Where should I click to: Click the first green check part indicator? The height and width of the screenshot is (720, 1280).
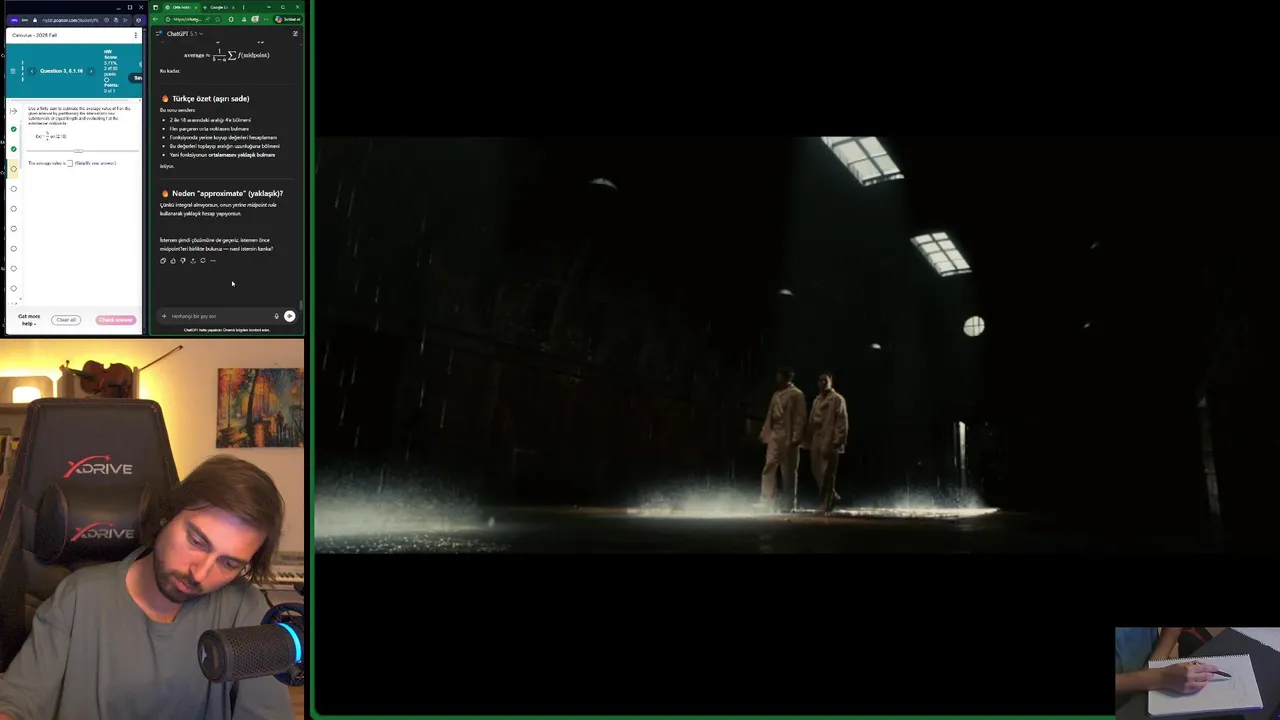coord(13,129)
